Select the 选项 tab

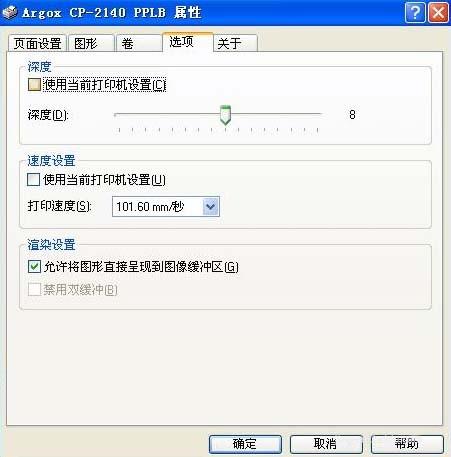pyautogui.click(x=188, y=42)
